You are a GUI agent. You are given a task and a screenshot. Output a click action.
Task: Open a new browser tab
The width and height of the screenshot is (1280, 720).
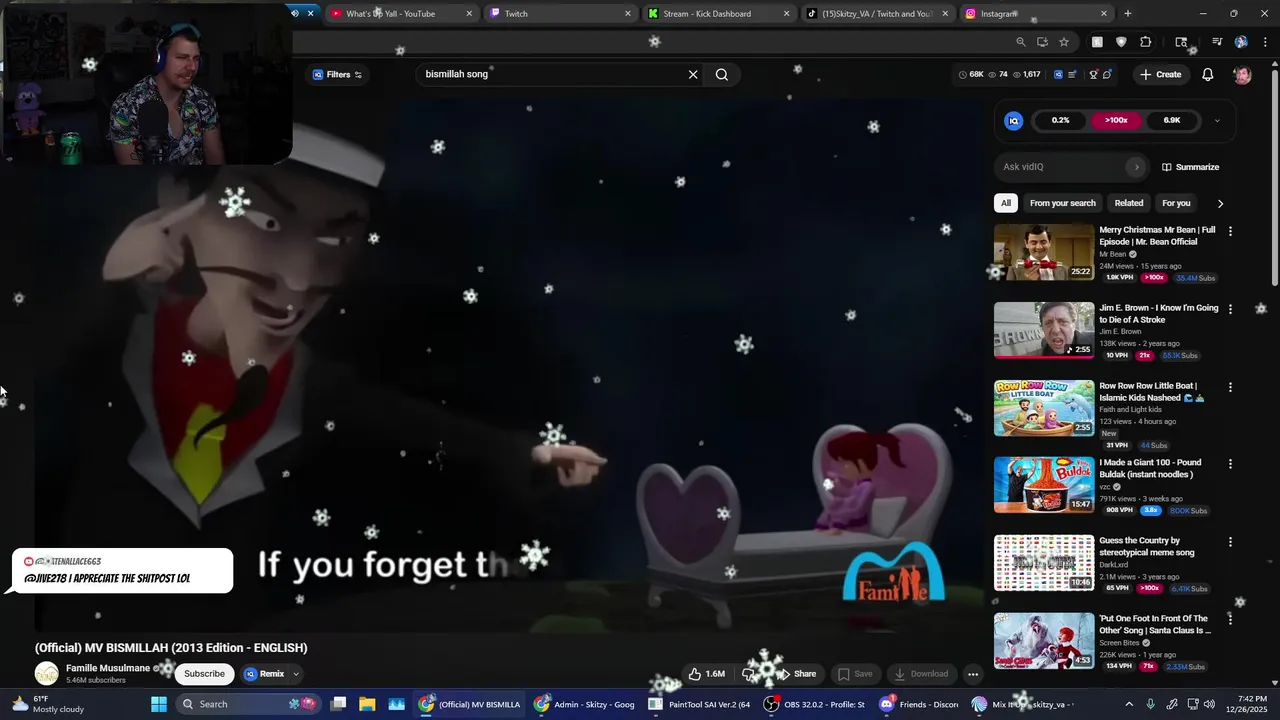pyautogui.click(x=1128, y=14)
